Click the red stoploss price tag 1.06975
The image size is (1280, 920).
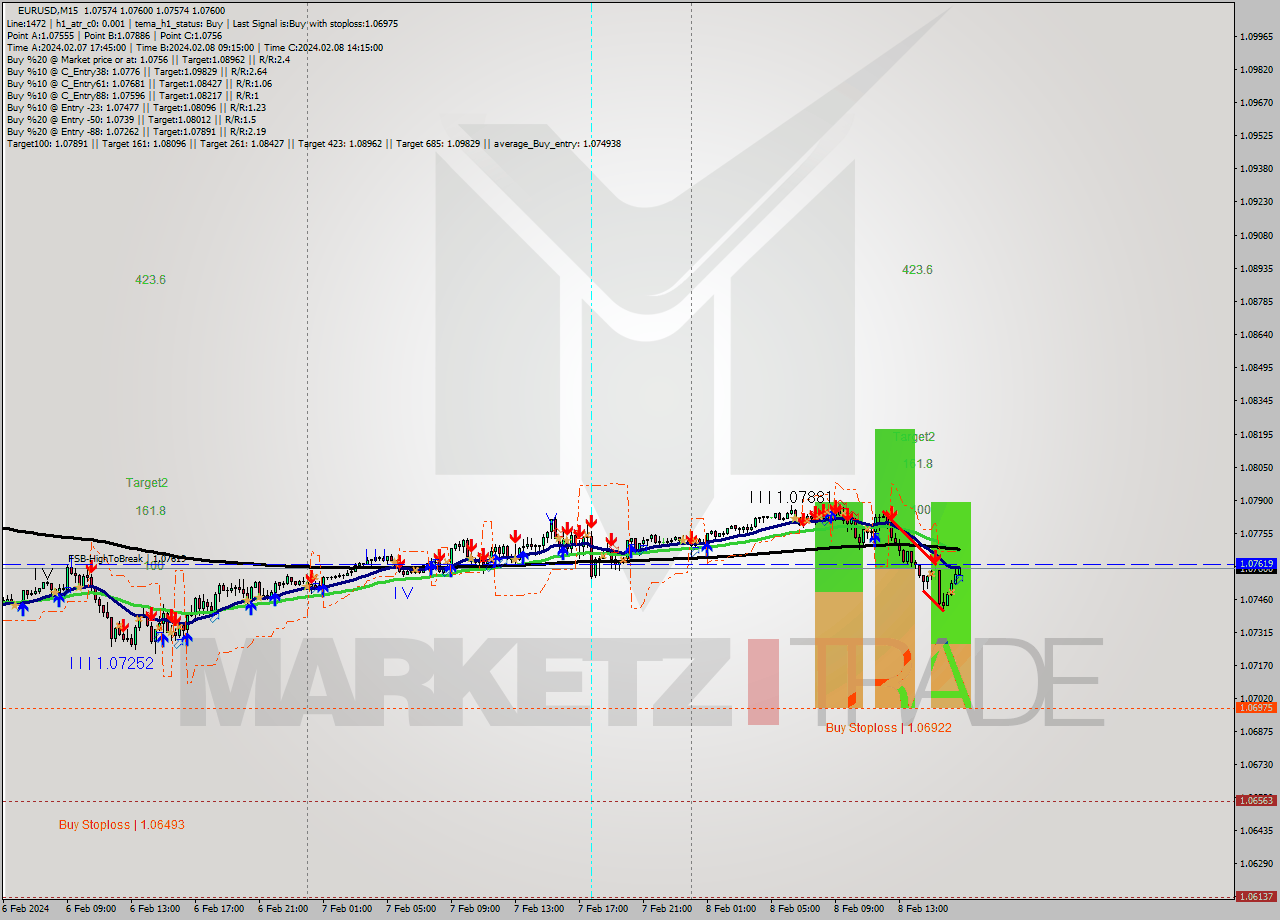1256,707
